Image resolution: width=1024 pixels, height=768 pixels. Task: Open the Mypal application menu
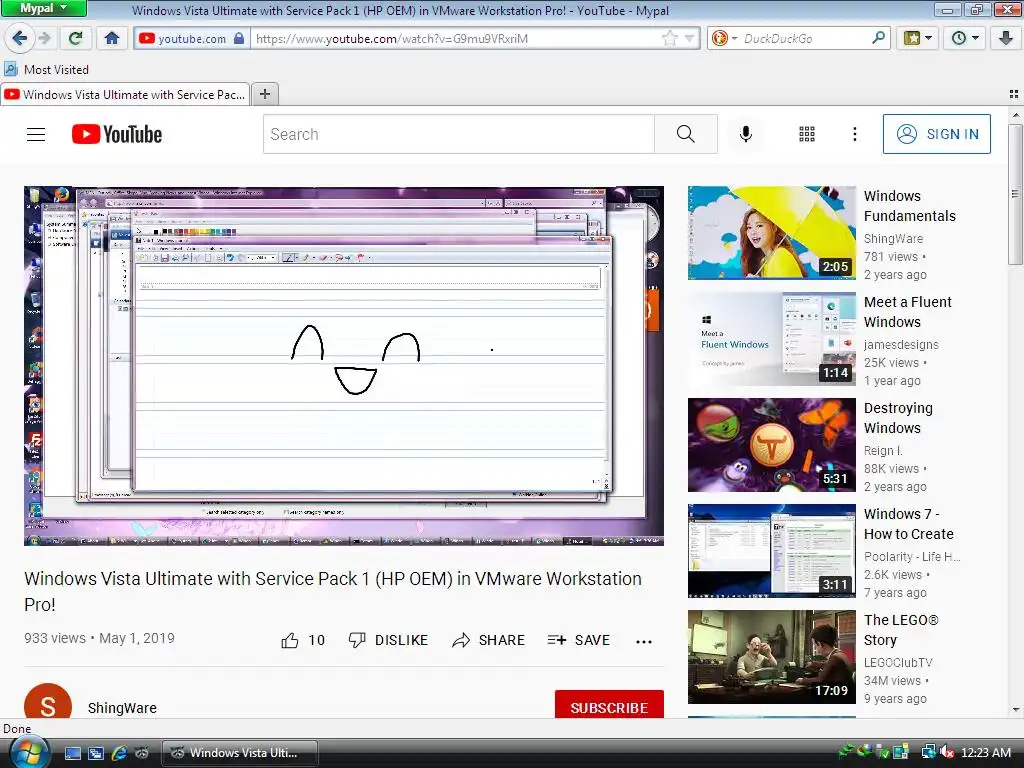coord(43,8)
